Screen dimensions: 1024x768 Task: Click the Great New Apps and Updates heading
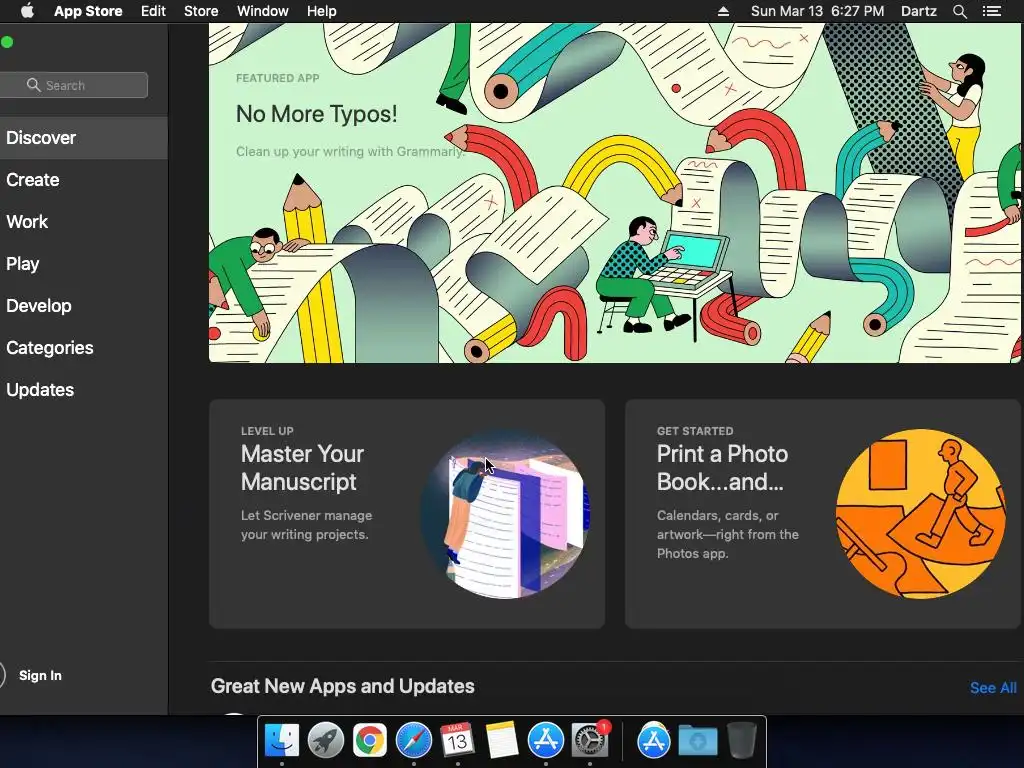(342, 686)
